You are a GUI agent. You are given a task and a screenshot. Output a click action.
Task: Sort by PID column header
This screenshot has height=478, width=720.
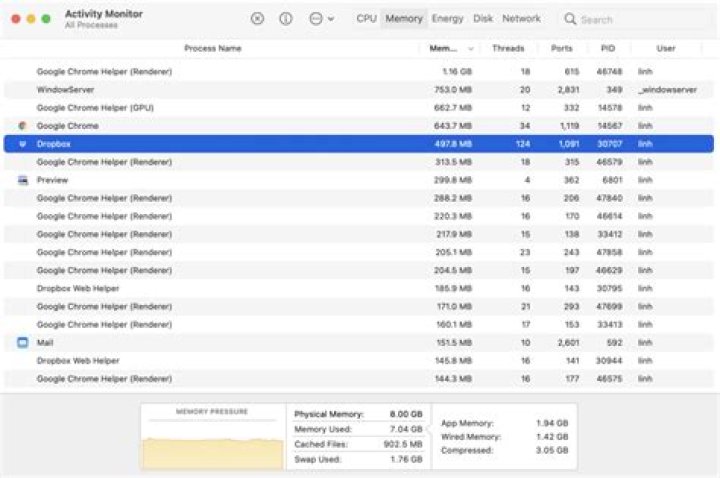tap(608, 48)
